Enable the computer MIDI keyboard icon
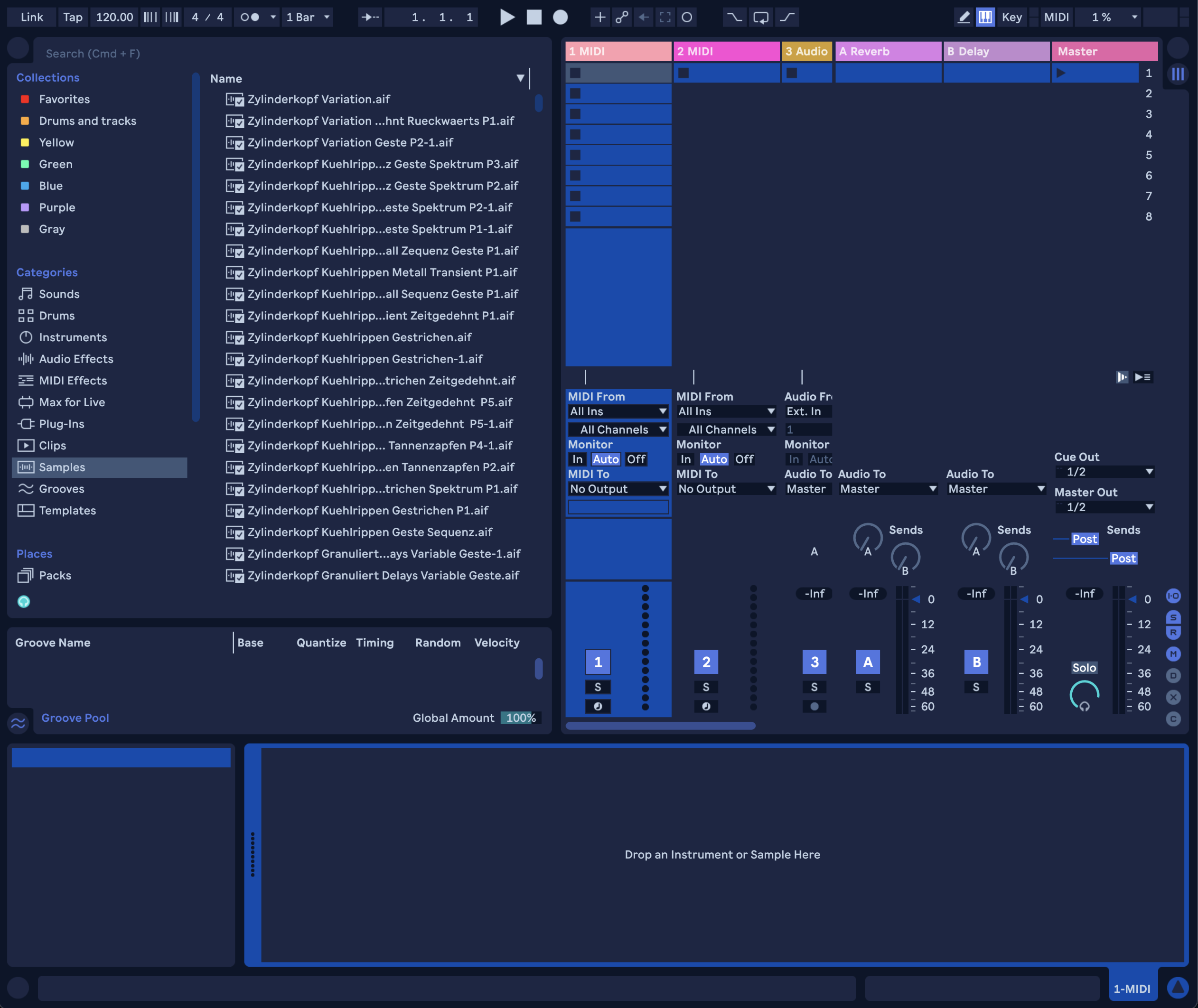Image resolution: width=1198 pixels, height=1008 pixels. click(x=985, y=17)
